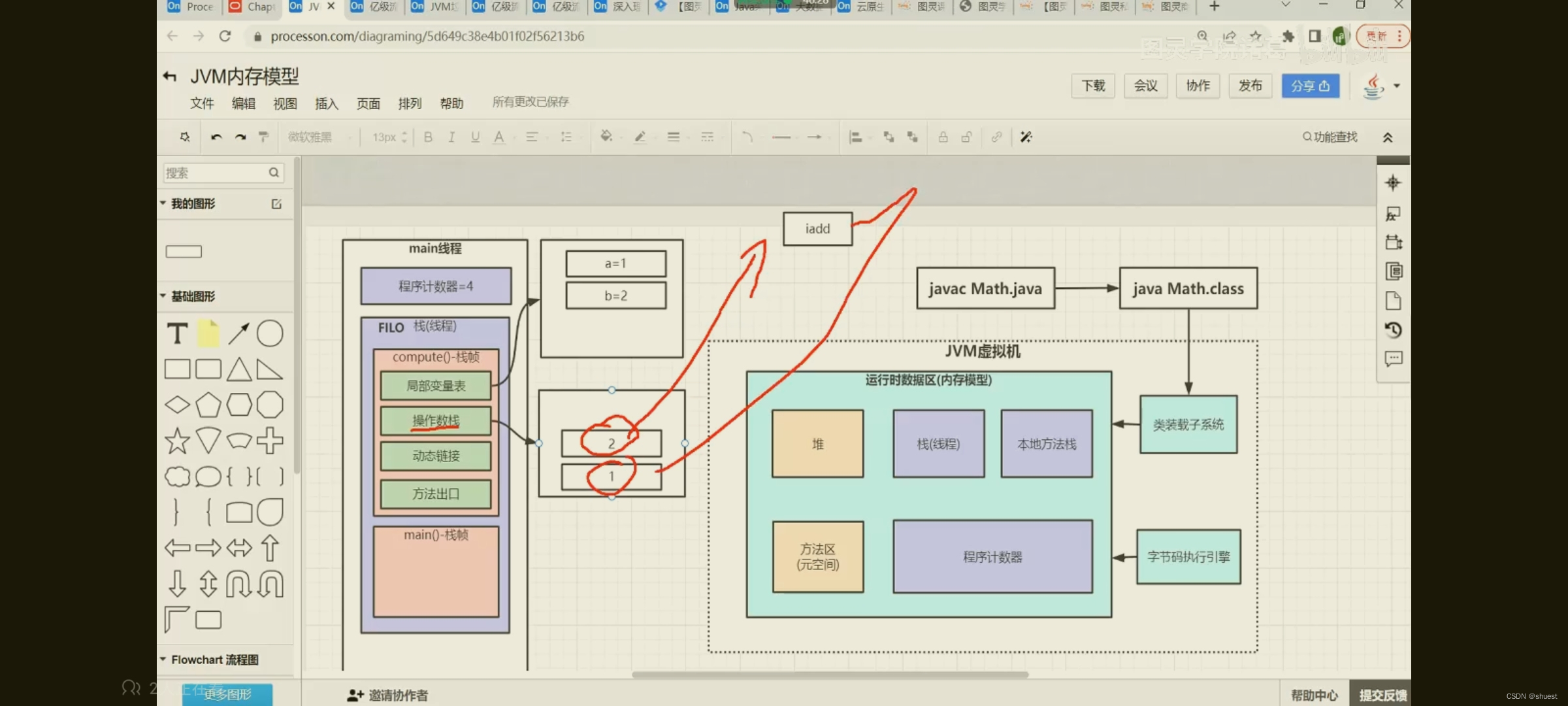This screenshot has height=706, width=1568.
Task: Click the 会议 button
Action: (x=1145, y=86)
